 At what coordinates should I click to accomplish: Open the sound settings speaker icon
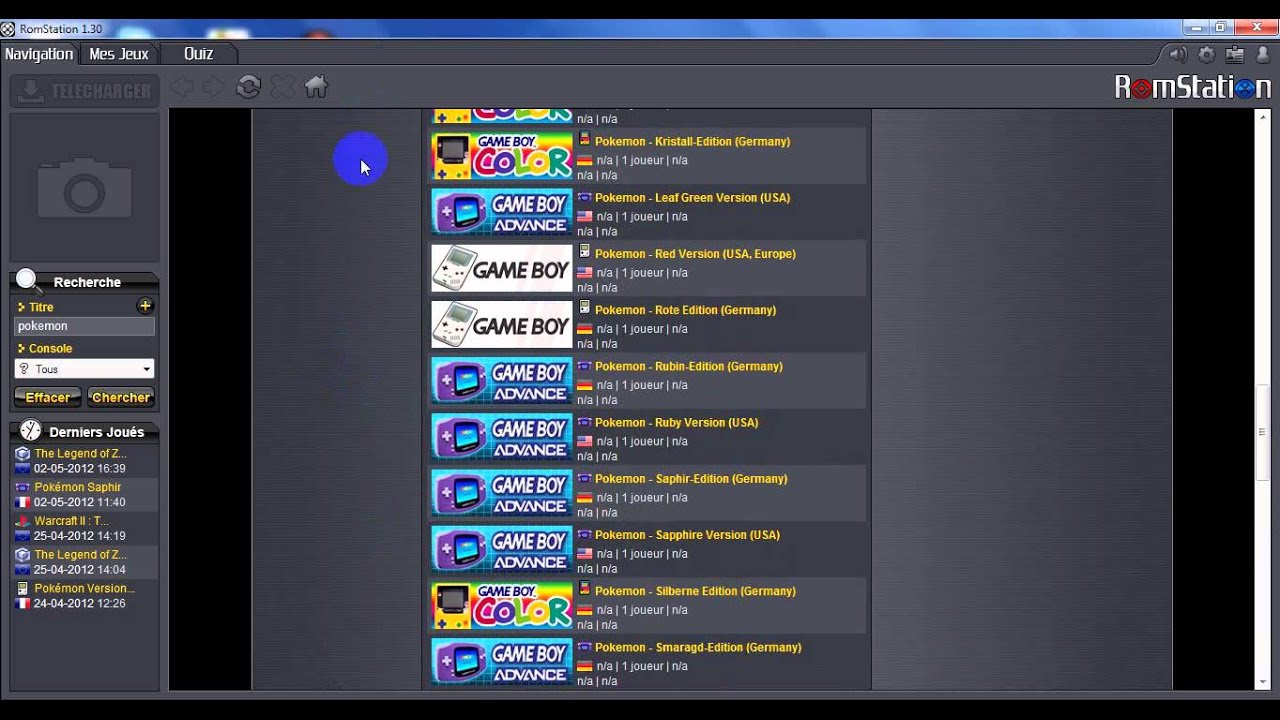click(x=1178, y=55)
